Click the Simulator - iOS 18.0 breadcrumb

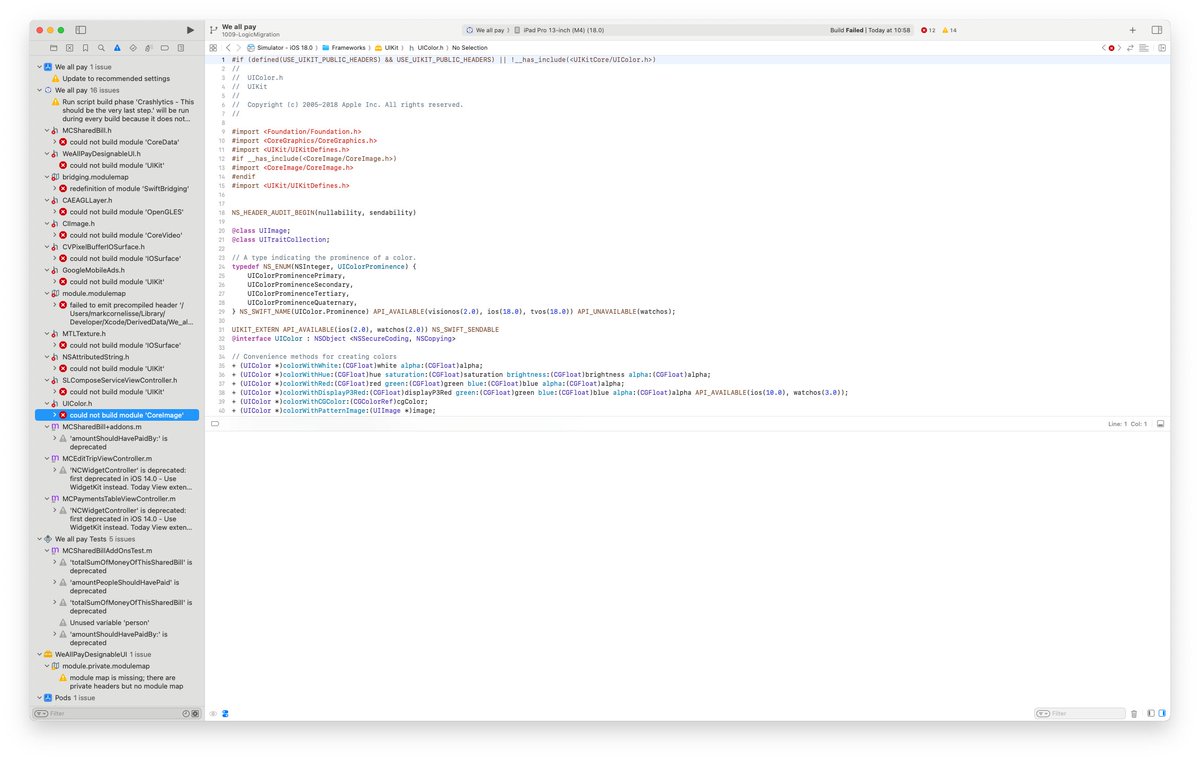[x=280, y=47]
